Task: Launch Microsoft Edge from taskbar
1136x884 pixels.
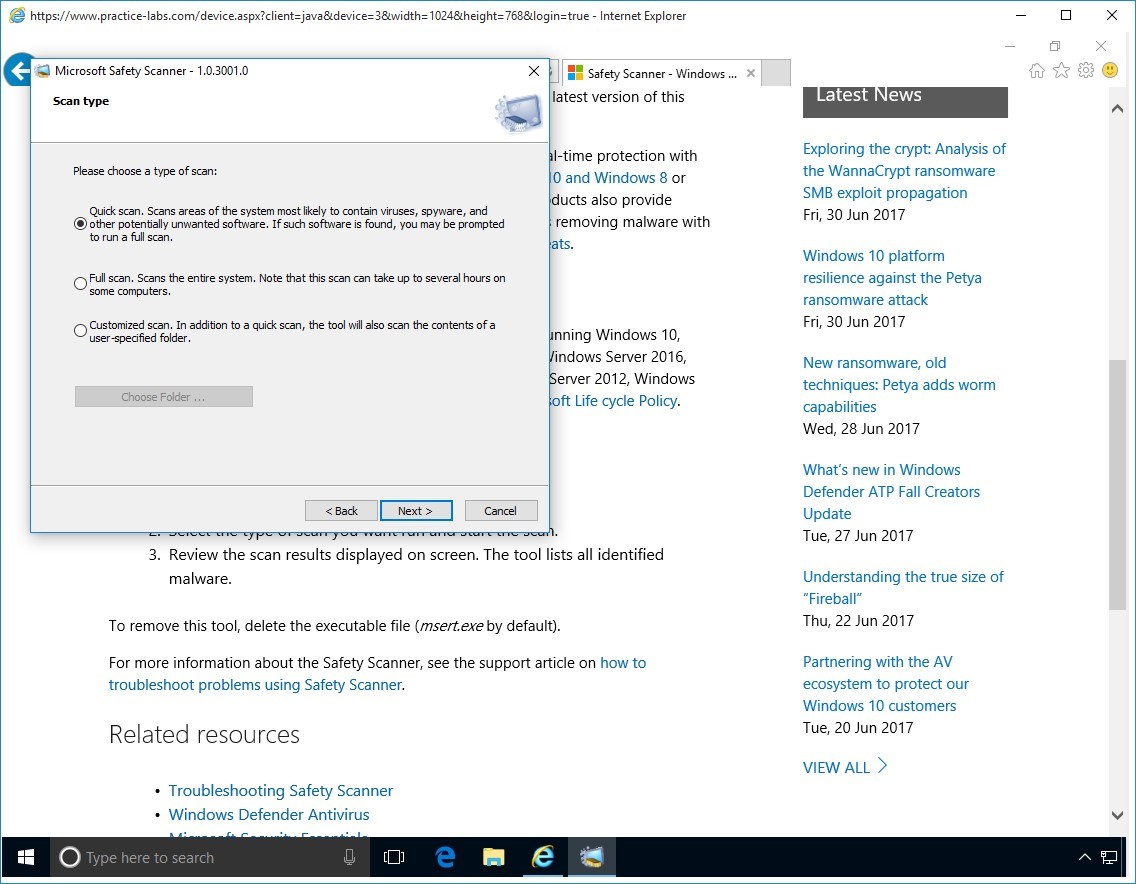Action: click(x=445, y=858)
